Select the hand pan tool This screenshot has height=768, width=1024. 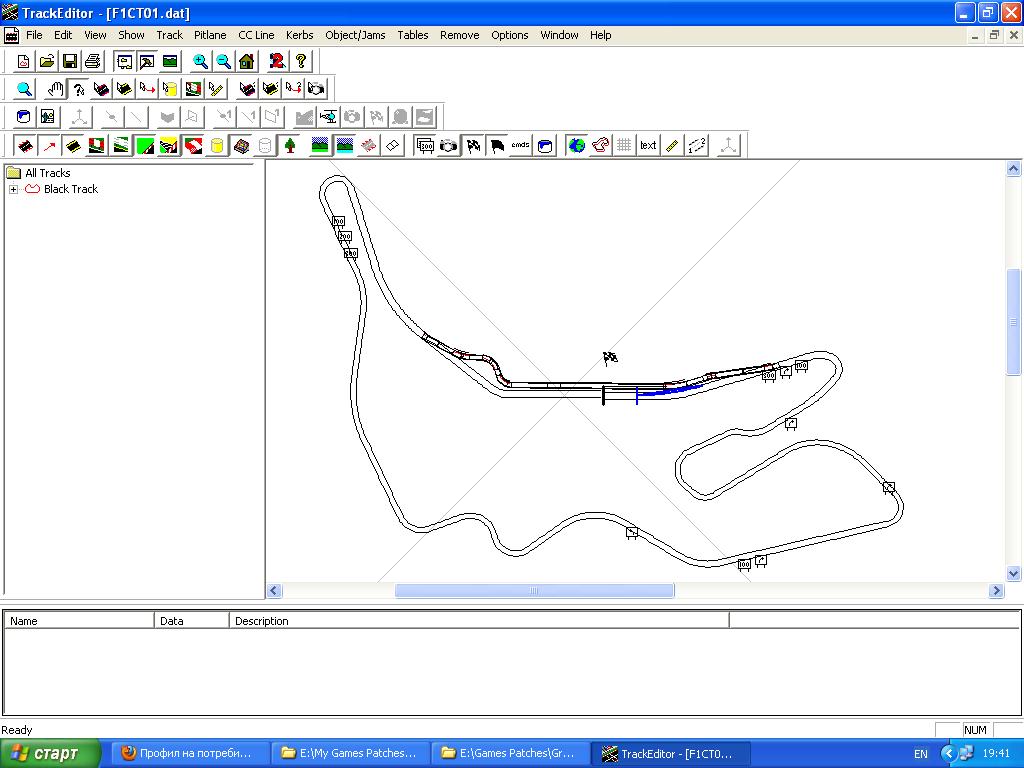56,89
